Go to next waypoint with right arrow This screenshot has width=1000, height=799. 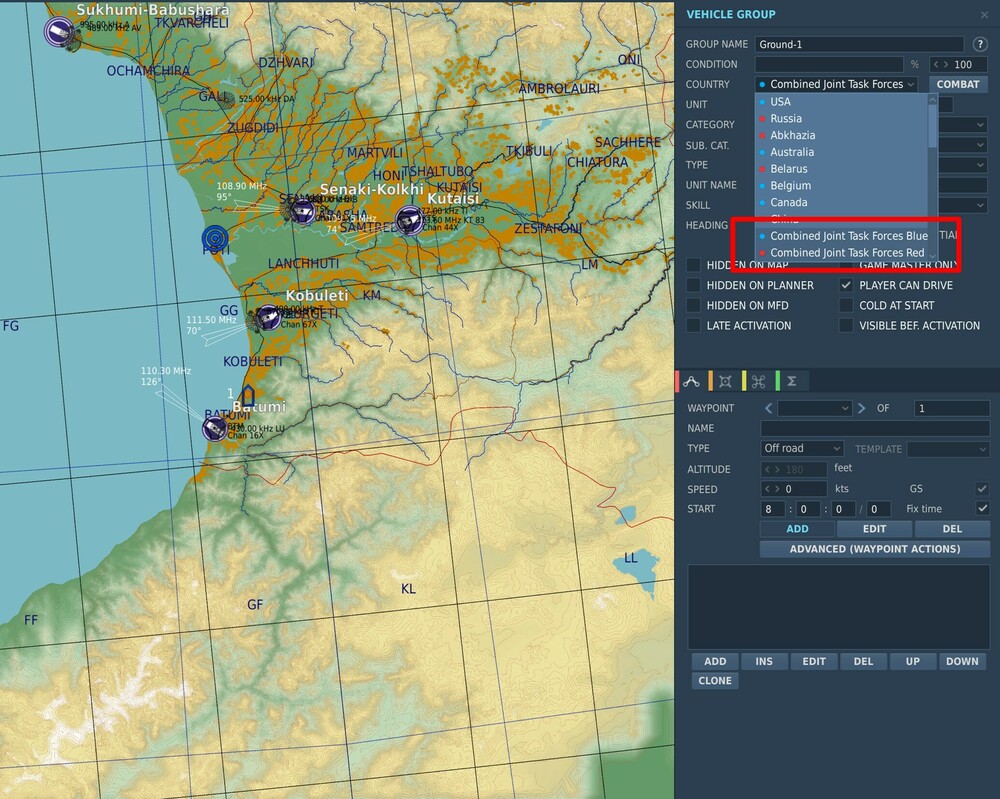861,408
